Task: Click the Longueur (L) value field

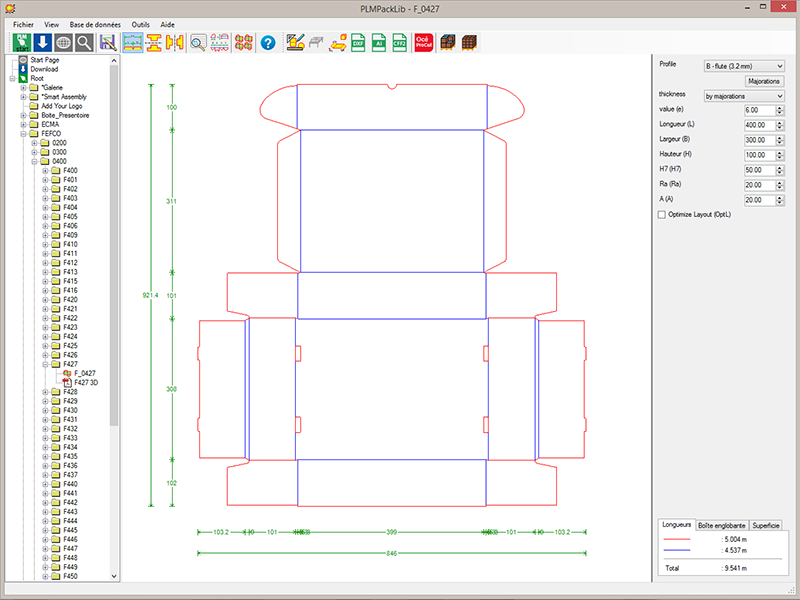Action: point(757,124)
